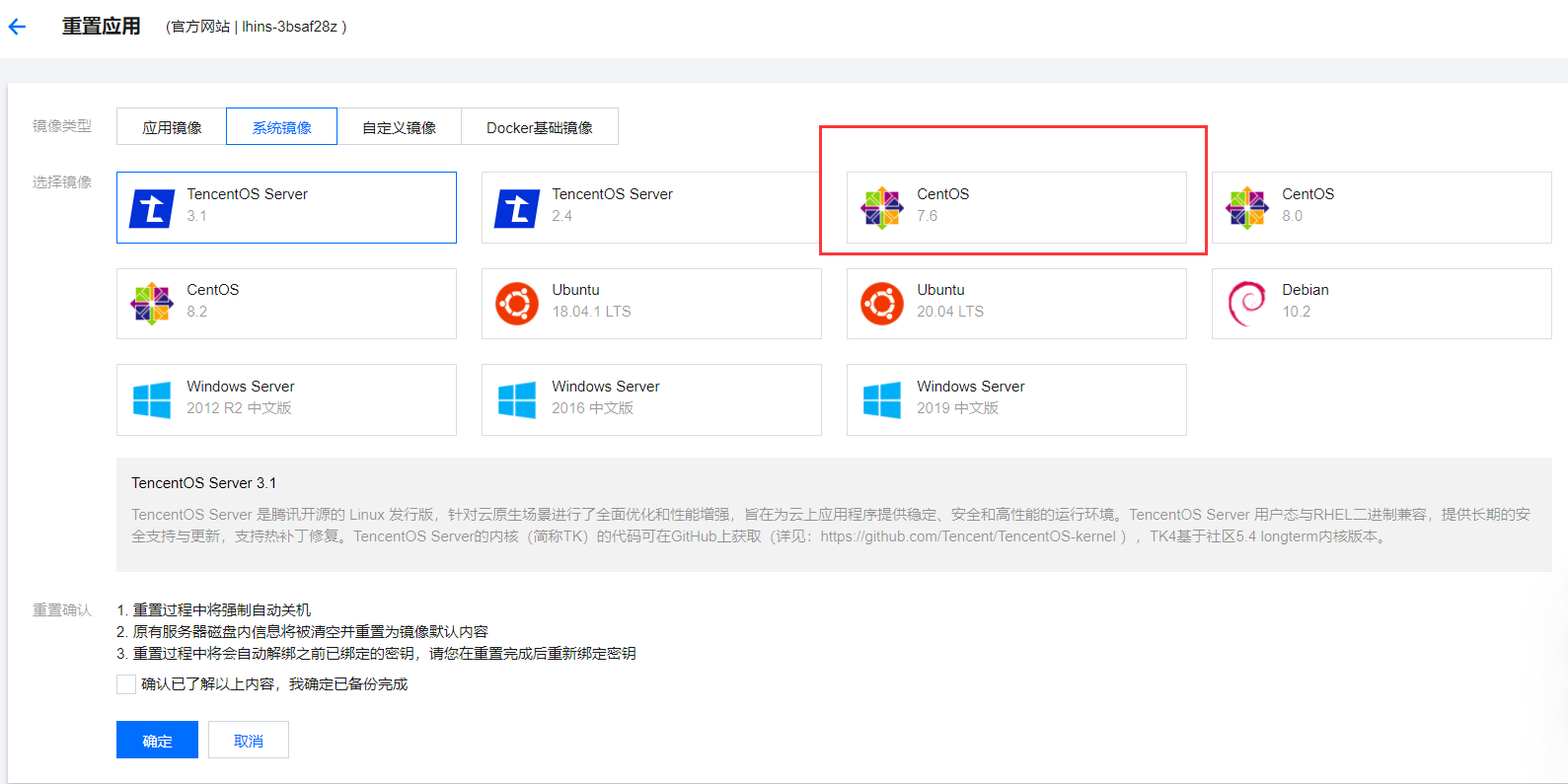Select the TencentOS Server 3.1 image card
1568x784 pixels.
click(286, 208)
